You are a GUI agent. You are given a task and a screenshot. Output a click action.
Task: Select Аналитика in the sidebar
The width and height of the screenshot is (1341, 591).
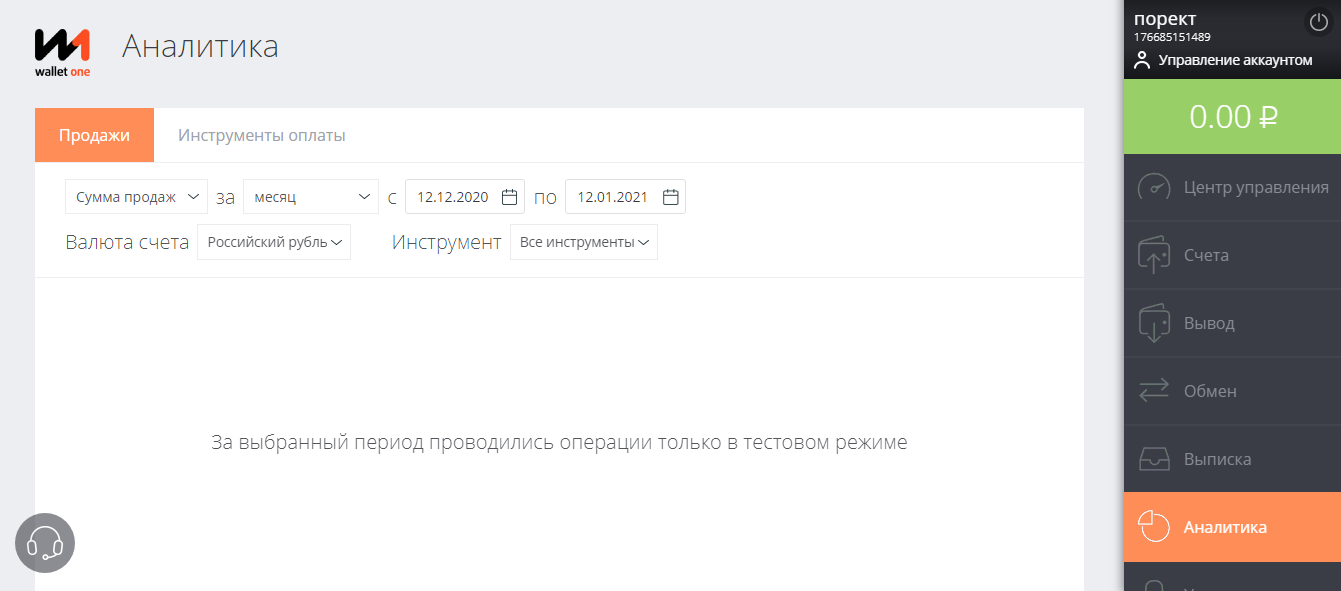pos(1232,527)
